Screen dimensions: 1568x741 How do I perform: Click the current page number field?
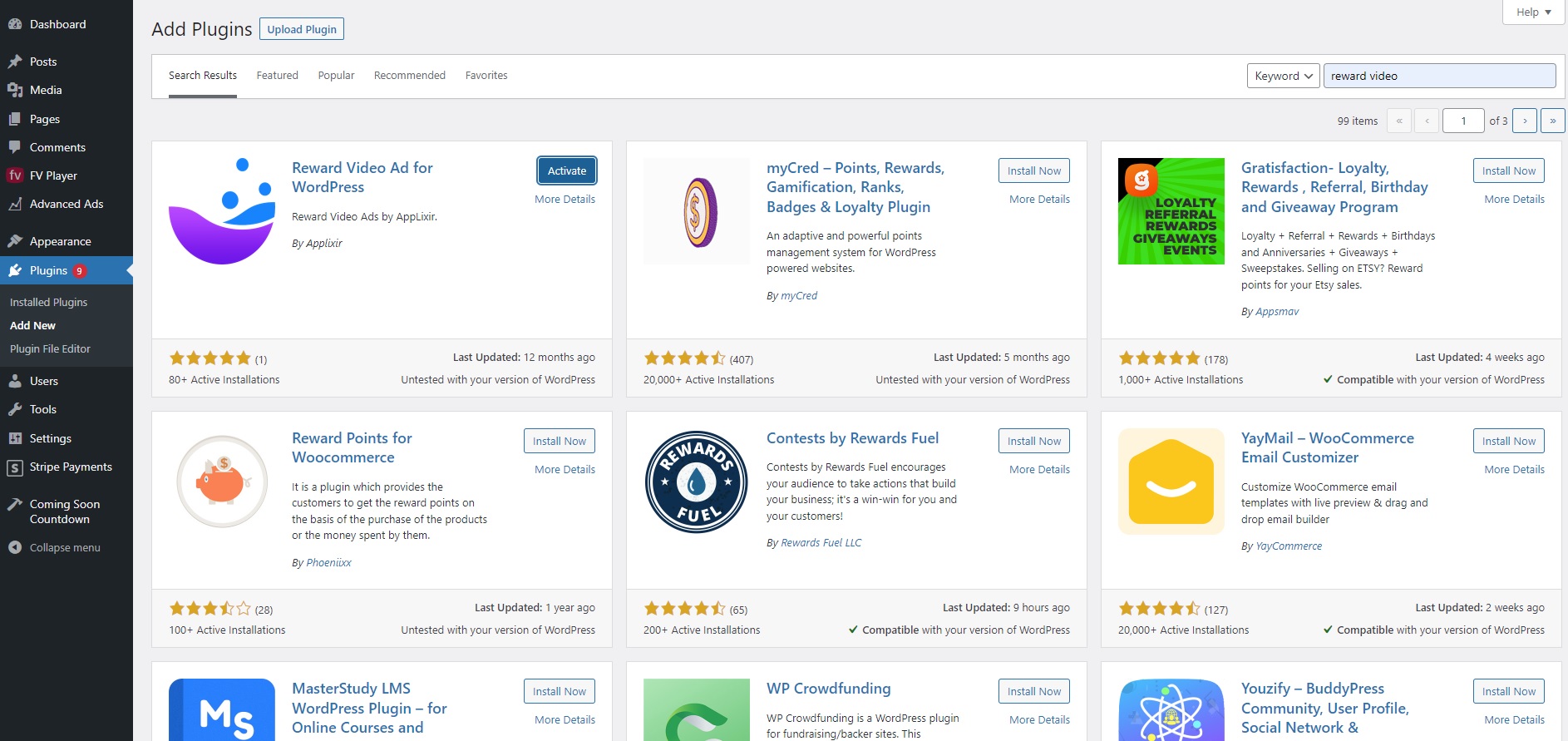click(x=1463, y=121)
